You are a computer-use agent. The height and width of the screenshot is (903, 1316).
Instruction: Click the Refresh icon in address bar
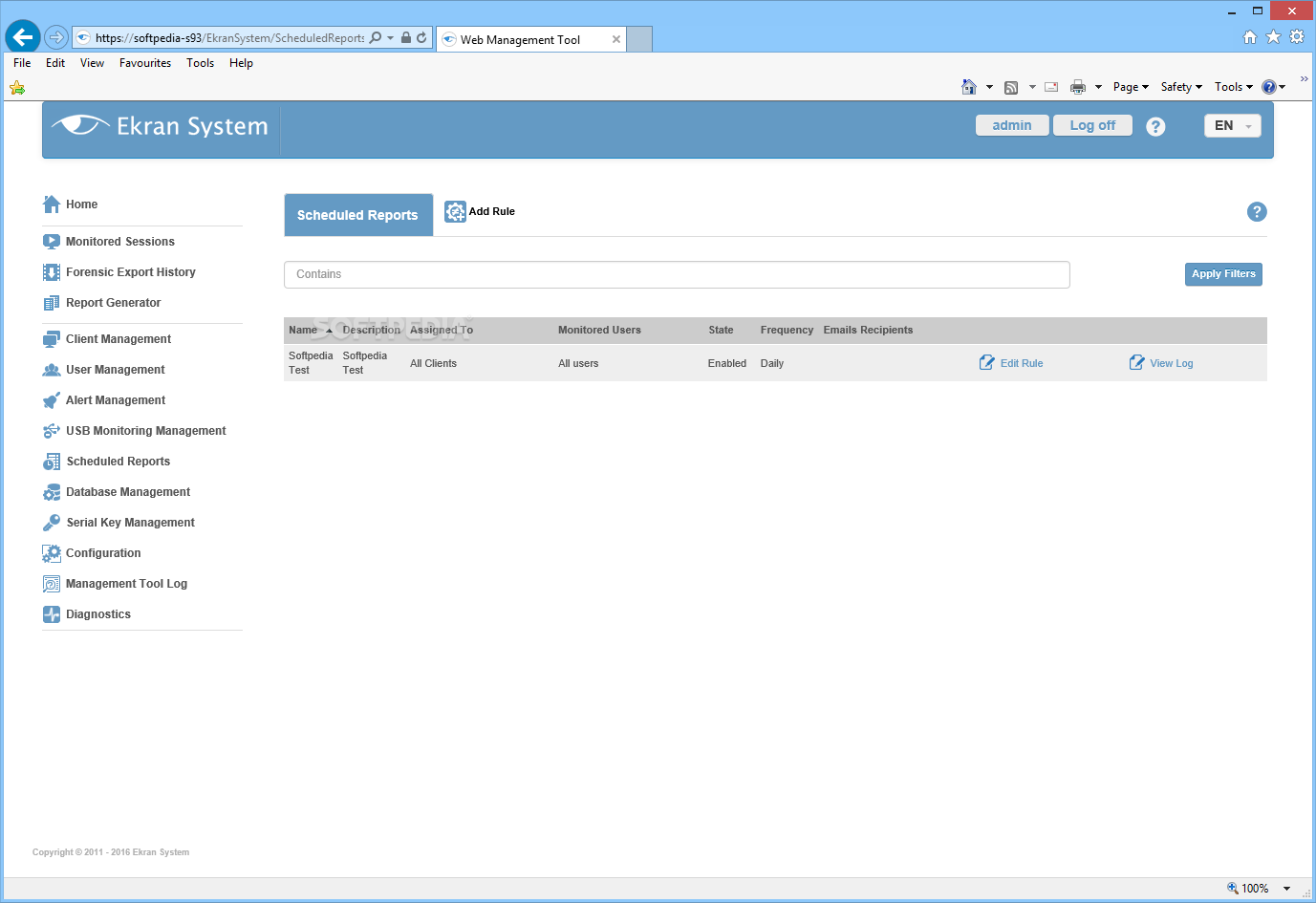(421, 38)
